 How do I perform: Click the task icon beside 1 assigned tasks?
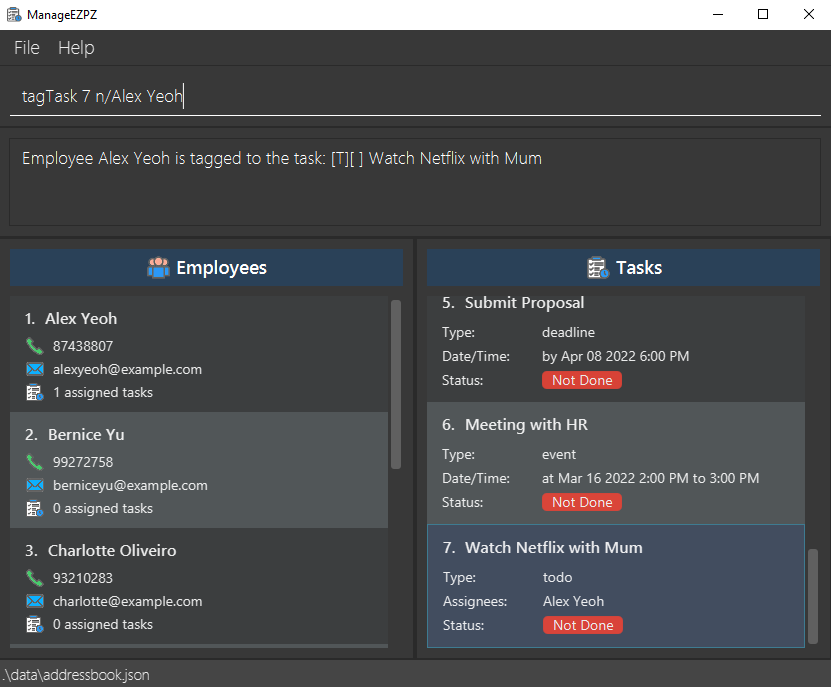(x=35, y=392)
